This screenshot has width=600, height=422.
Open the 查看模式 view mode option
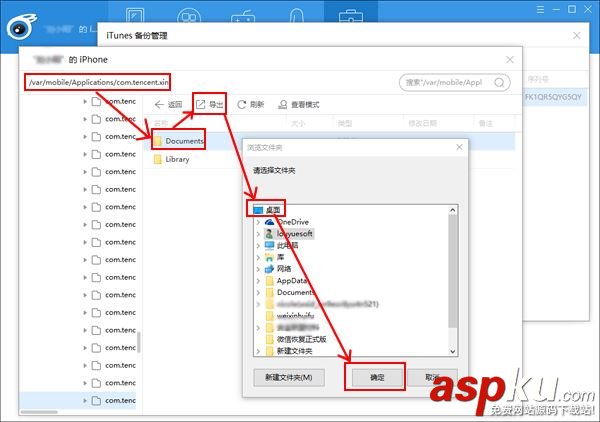tap(298, 104)
